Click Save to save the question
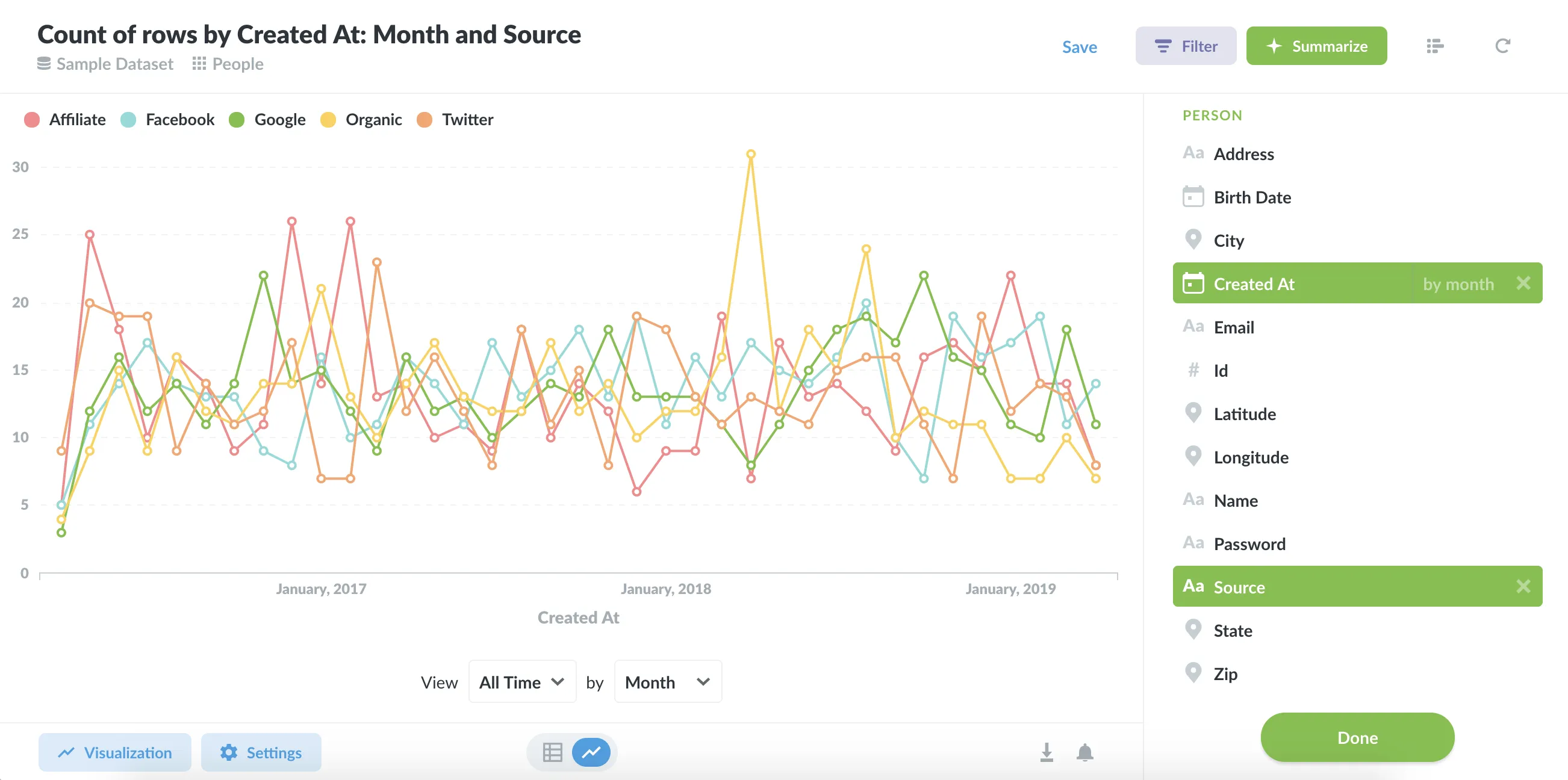This screenshot has width=1568, height=780. point(1079,47)
